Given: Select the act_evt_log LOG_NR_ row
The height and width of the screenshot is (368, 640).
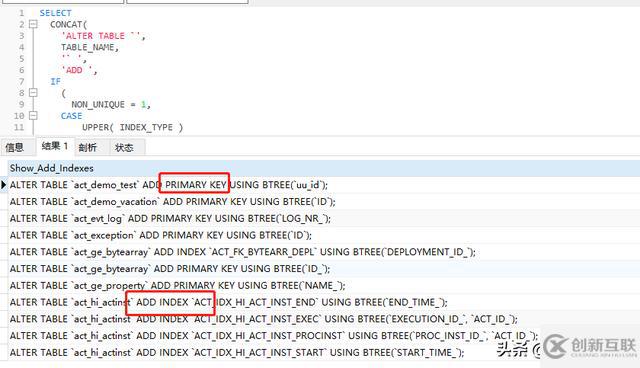Looking at the screenshot, I should (324, 218).
